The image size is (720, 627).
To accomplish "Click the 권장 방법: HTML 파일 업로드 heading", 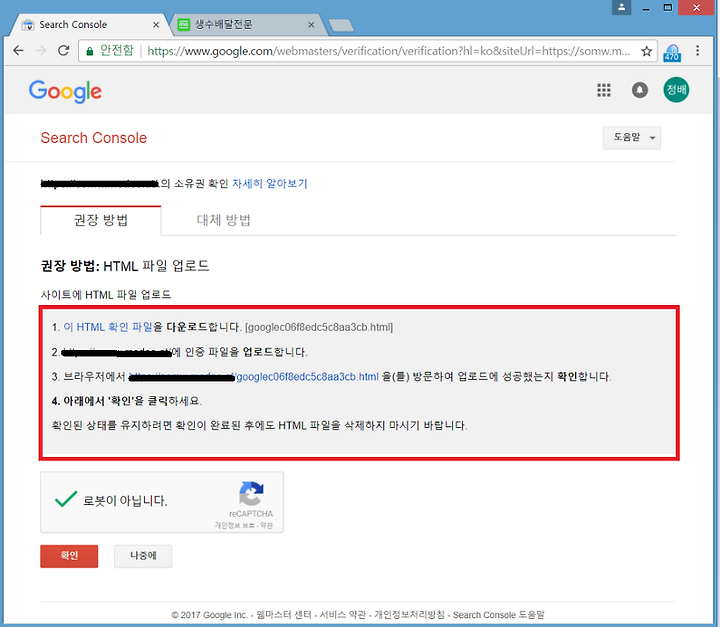I will (x=125, y=266).
